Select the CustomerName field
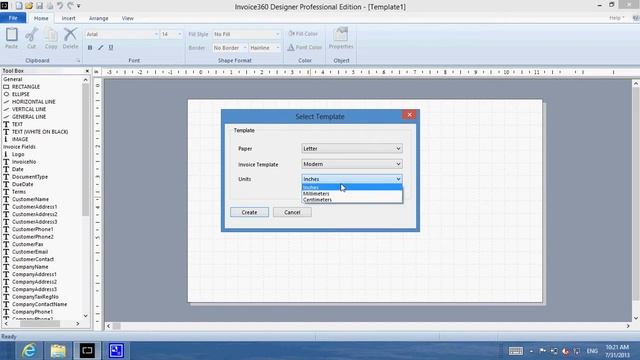640x360 pixels. [30, 199]
